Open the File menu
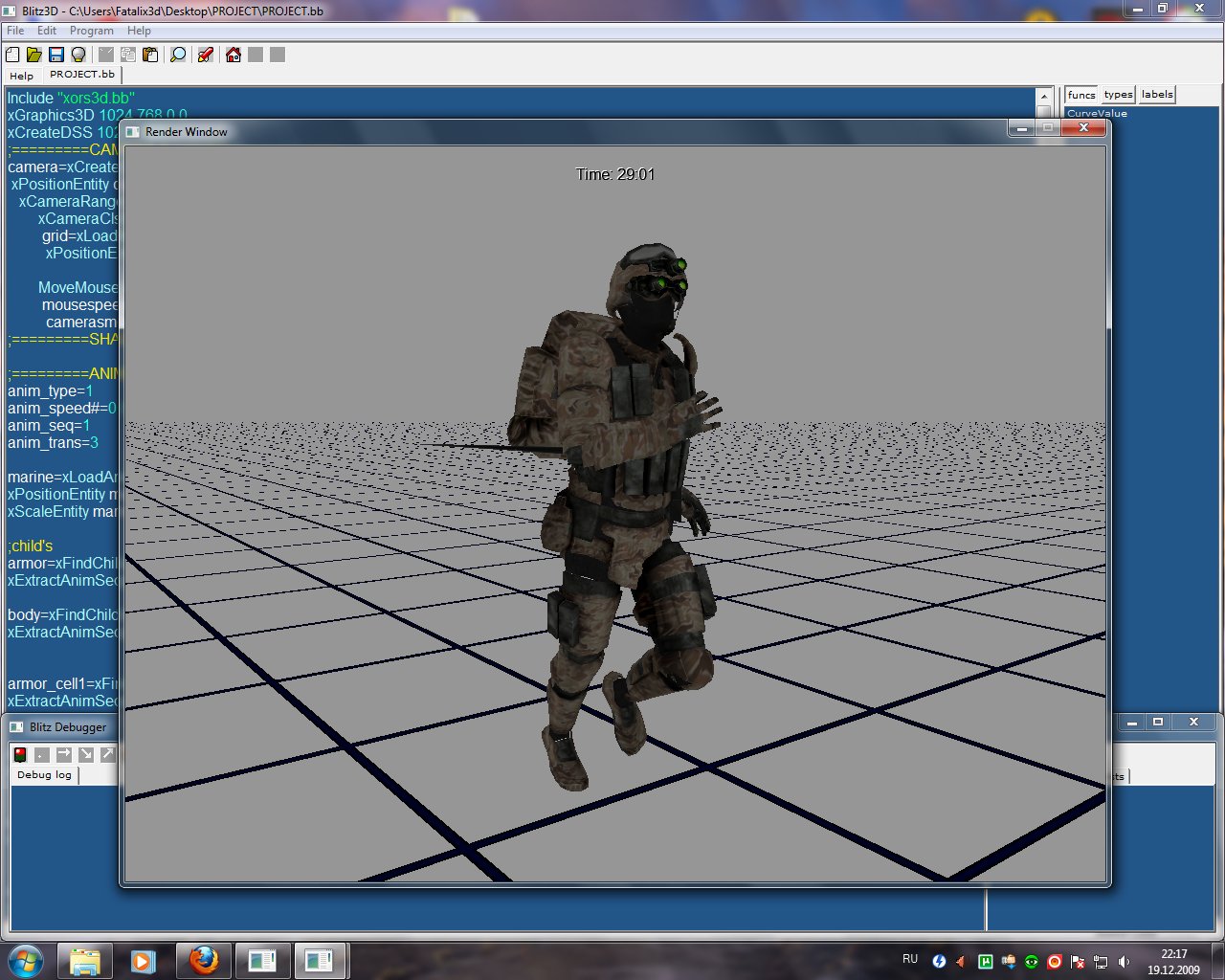Screen dimensions: 1225x980 coord(15,31)
